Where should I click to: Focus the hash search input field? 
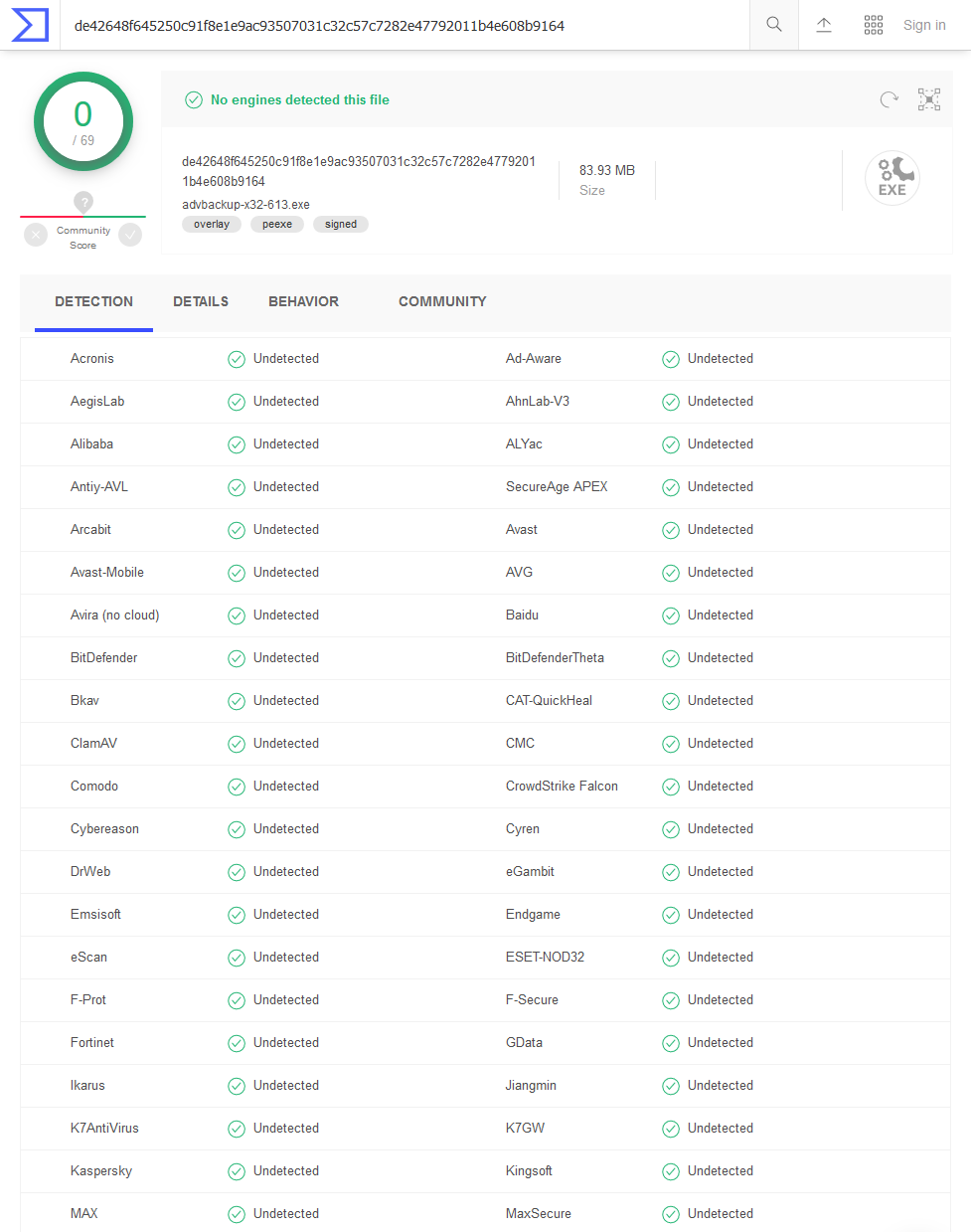[398, 25]
